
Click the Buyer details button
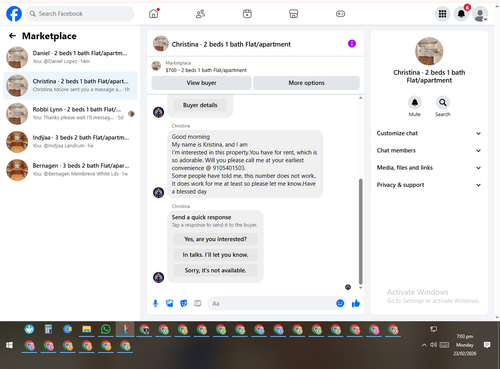point(200,105)
